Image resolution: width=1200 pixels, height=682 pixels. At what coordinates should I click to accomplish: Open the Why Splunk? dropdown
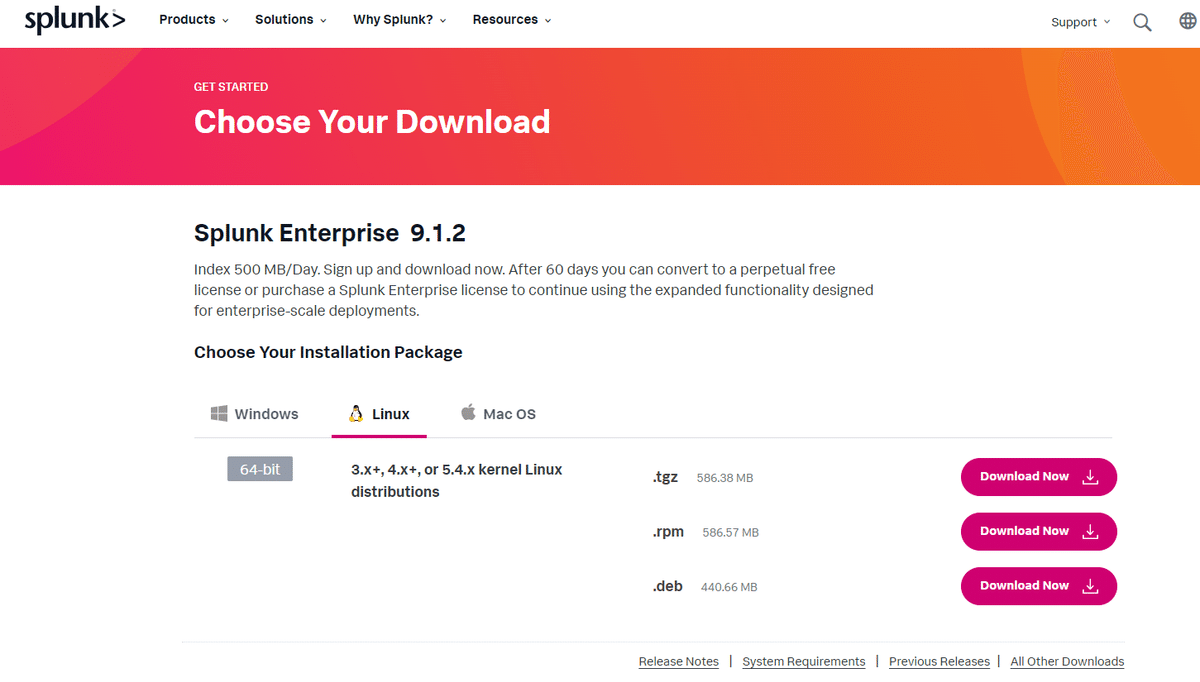point(399,20)
